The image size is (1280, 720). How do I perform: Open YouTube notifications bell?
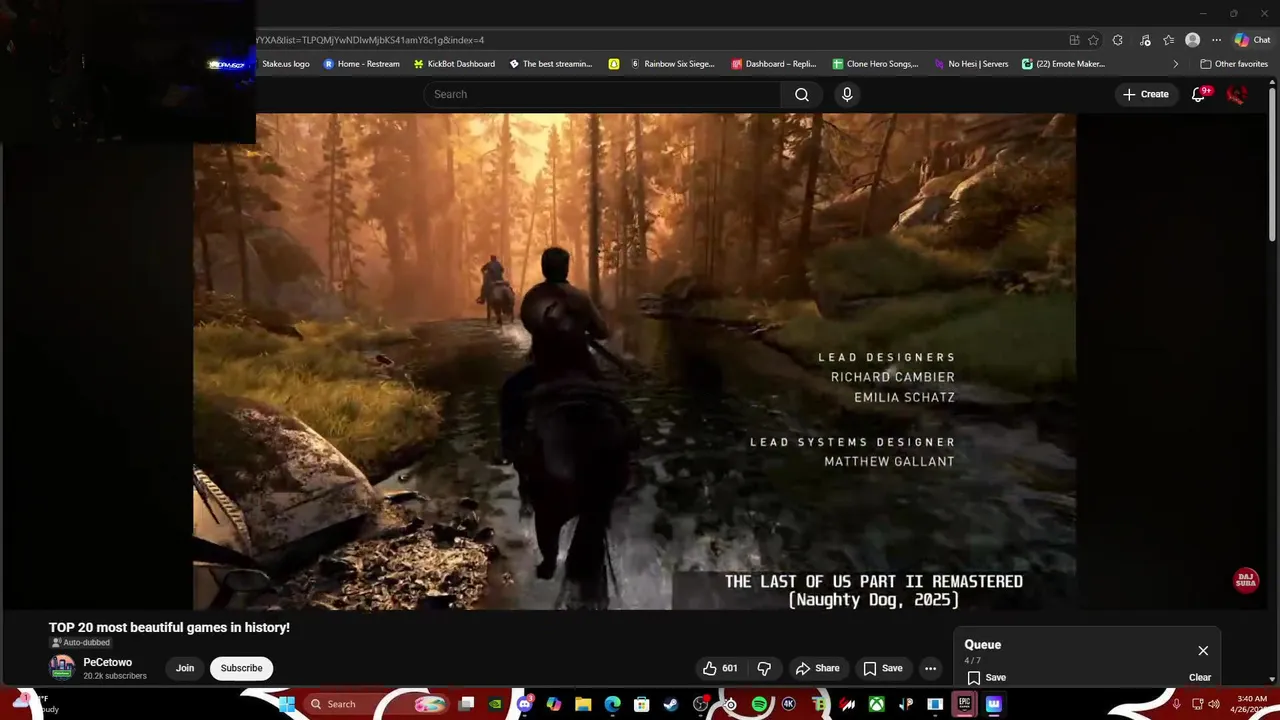[x=1199, y=94]
